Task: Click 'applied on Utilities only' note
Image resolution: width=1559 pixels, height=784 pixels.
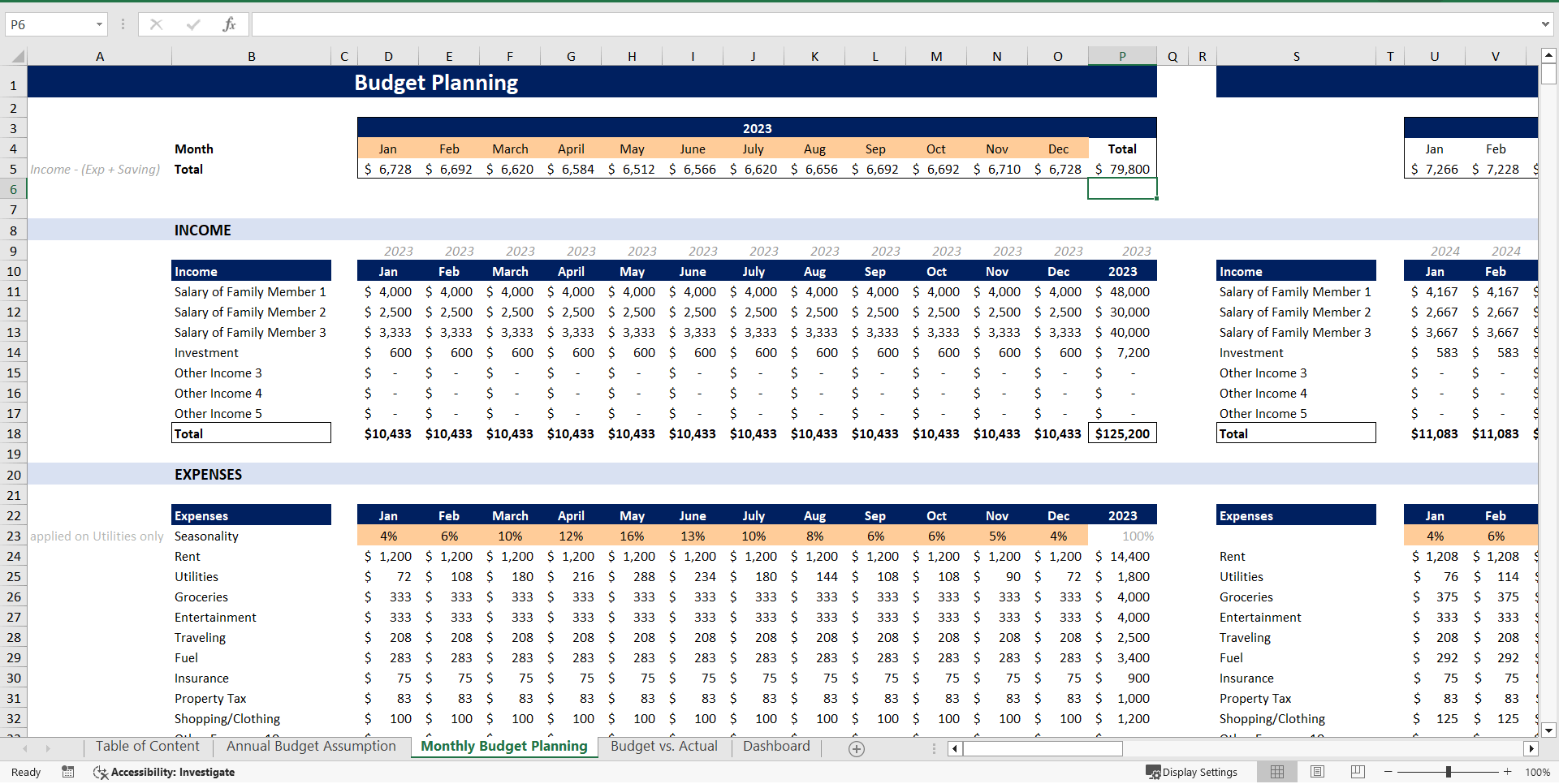Action: coord(97,536)
